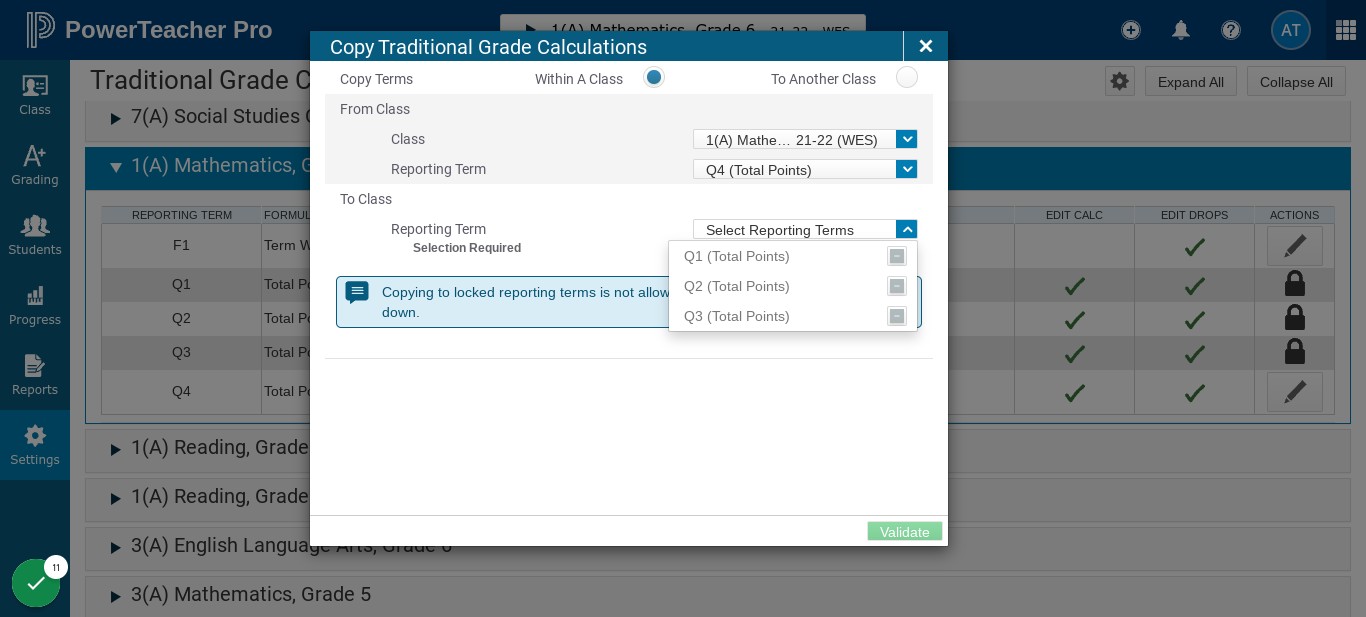Image resolution: width=1366 pixels, height=617 pixels.
Task: Tick the Q3 (Total Points) checkbox
Action: [x=897, y=316]
